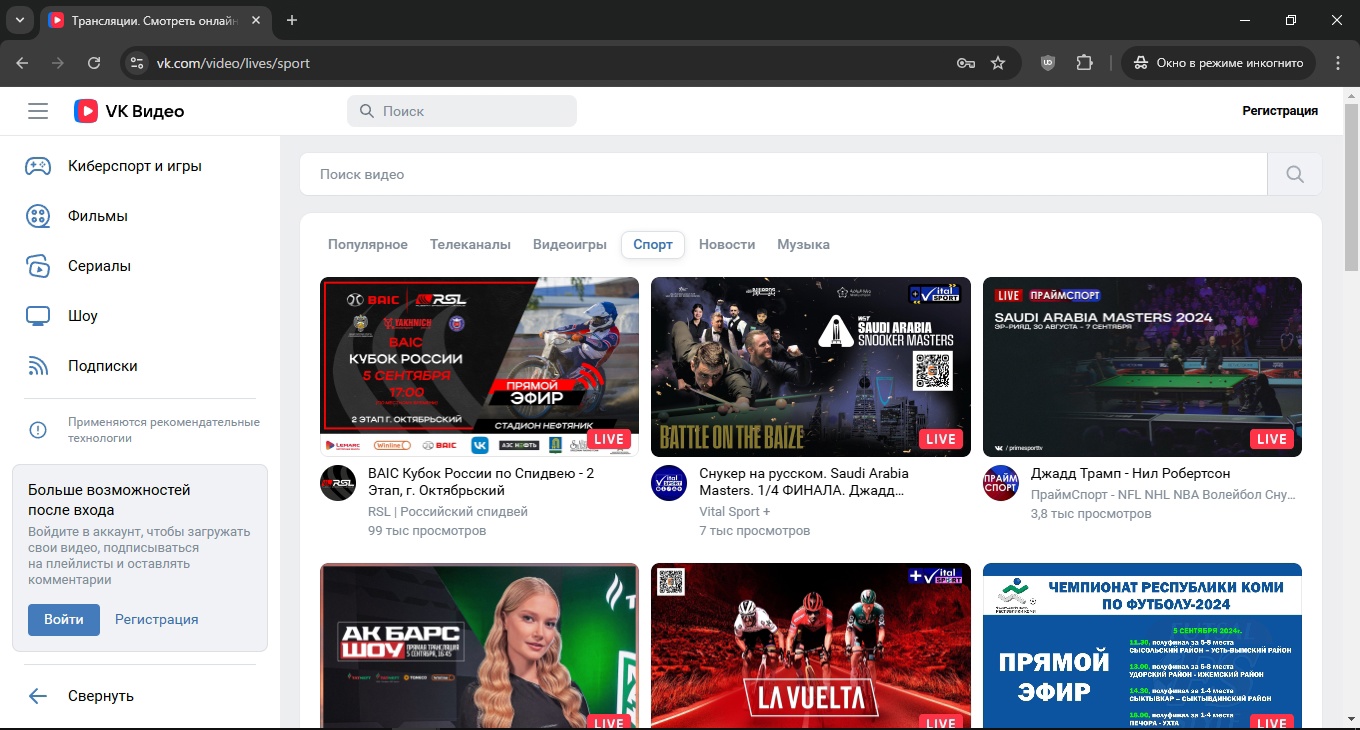This screenshot has width=1360, height=730.
Task: Click the Свернуть label in sidebar
Action: click(x=101, y=696)
